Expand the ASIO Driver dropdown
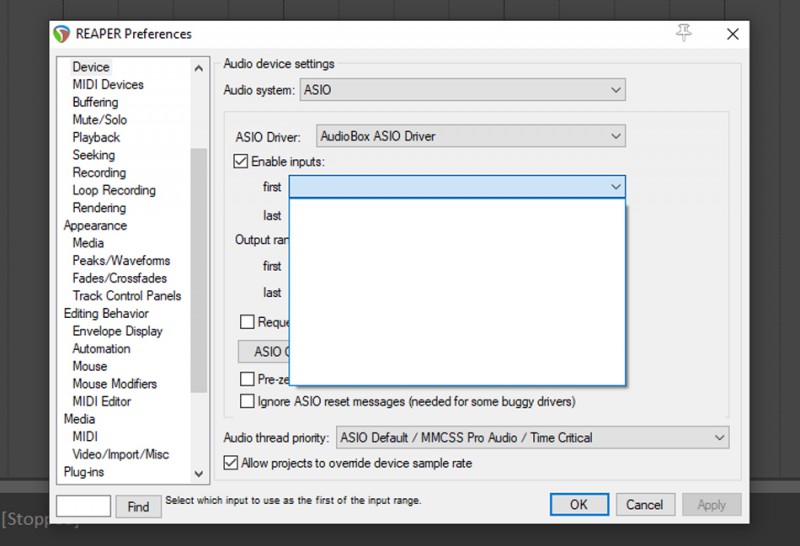Screen dimensions: 800x546 (470, 136)
